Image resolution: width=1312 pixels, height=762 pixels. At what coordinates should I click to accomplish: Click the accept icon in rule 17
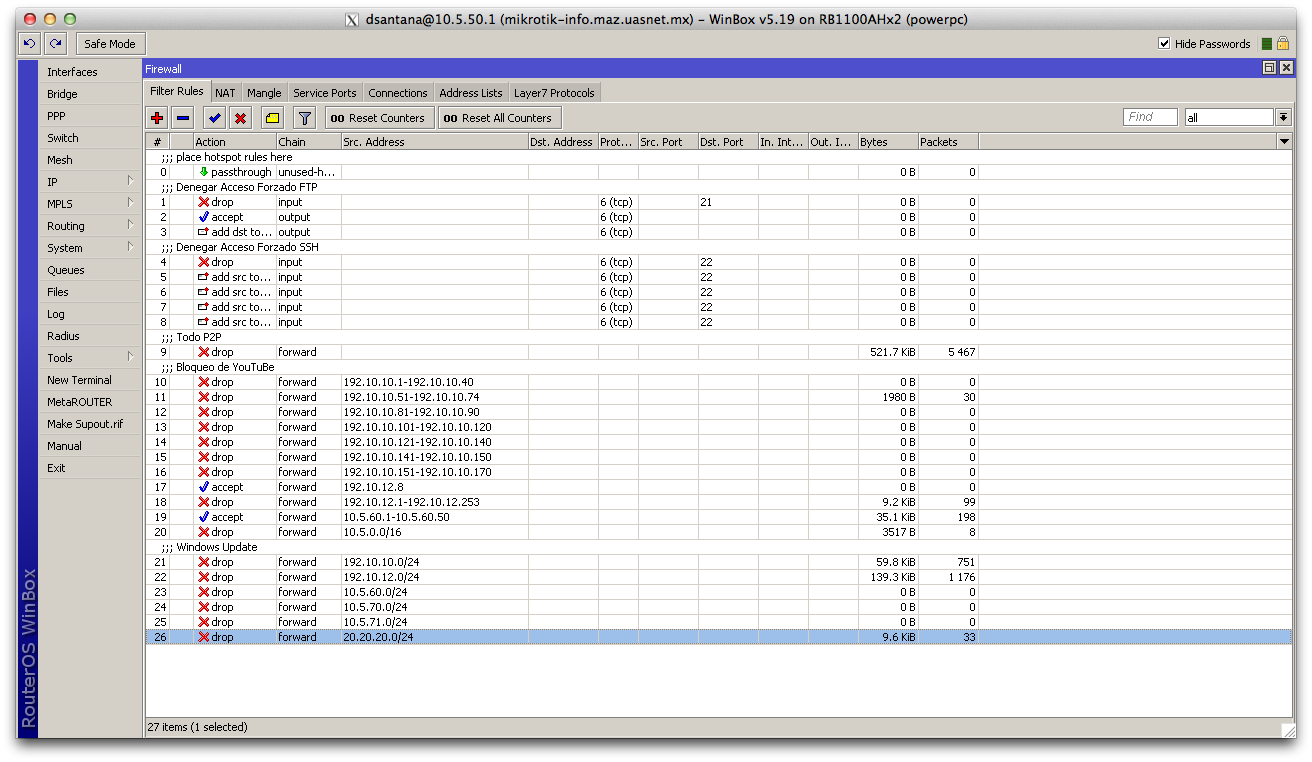point(204,487)
